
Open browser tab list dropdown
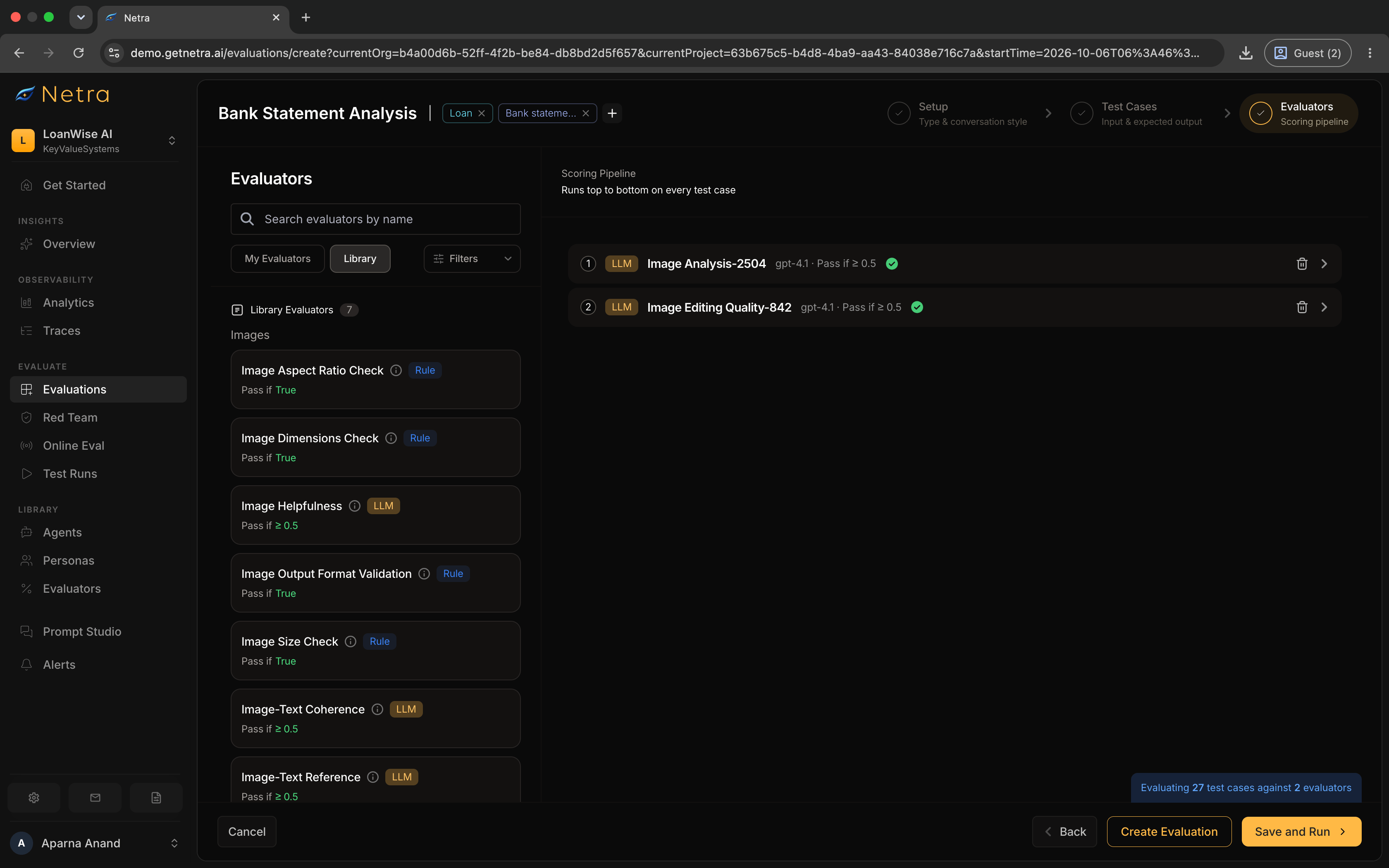81,17
